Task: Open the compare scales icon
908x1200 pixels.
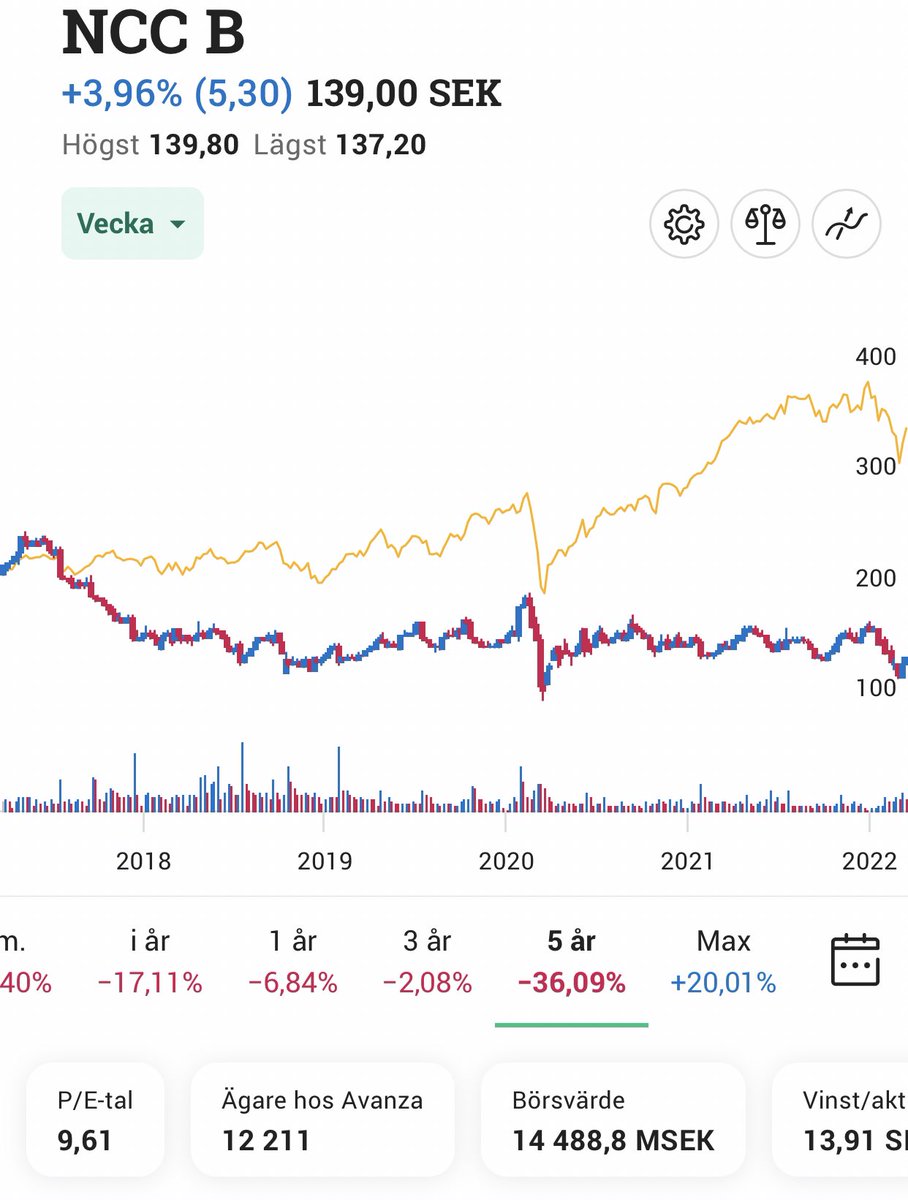Action: coord(765,224)
